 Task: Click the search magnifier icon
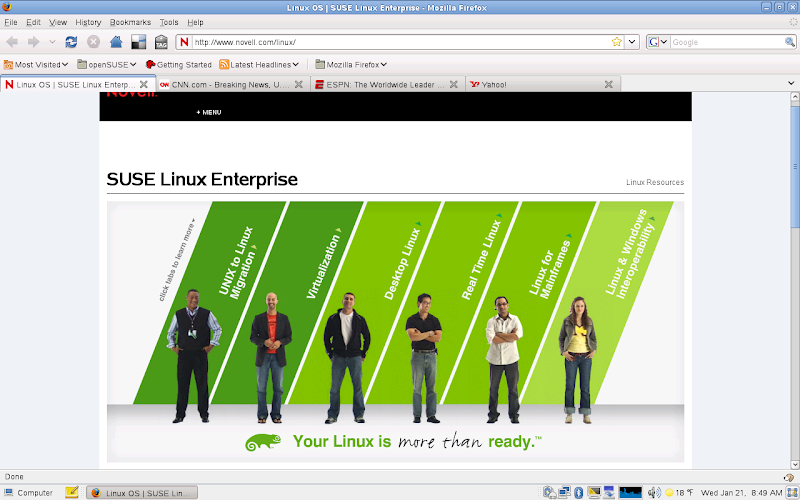(x=789, y=42)
